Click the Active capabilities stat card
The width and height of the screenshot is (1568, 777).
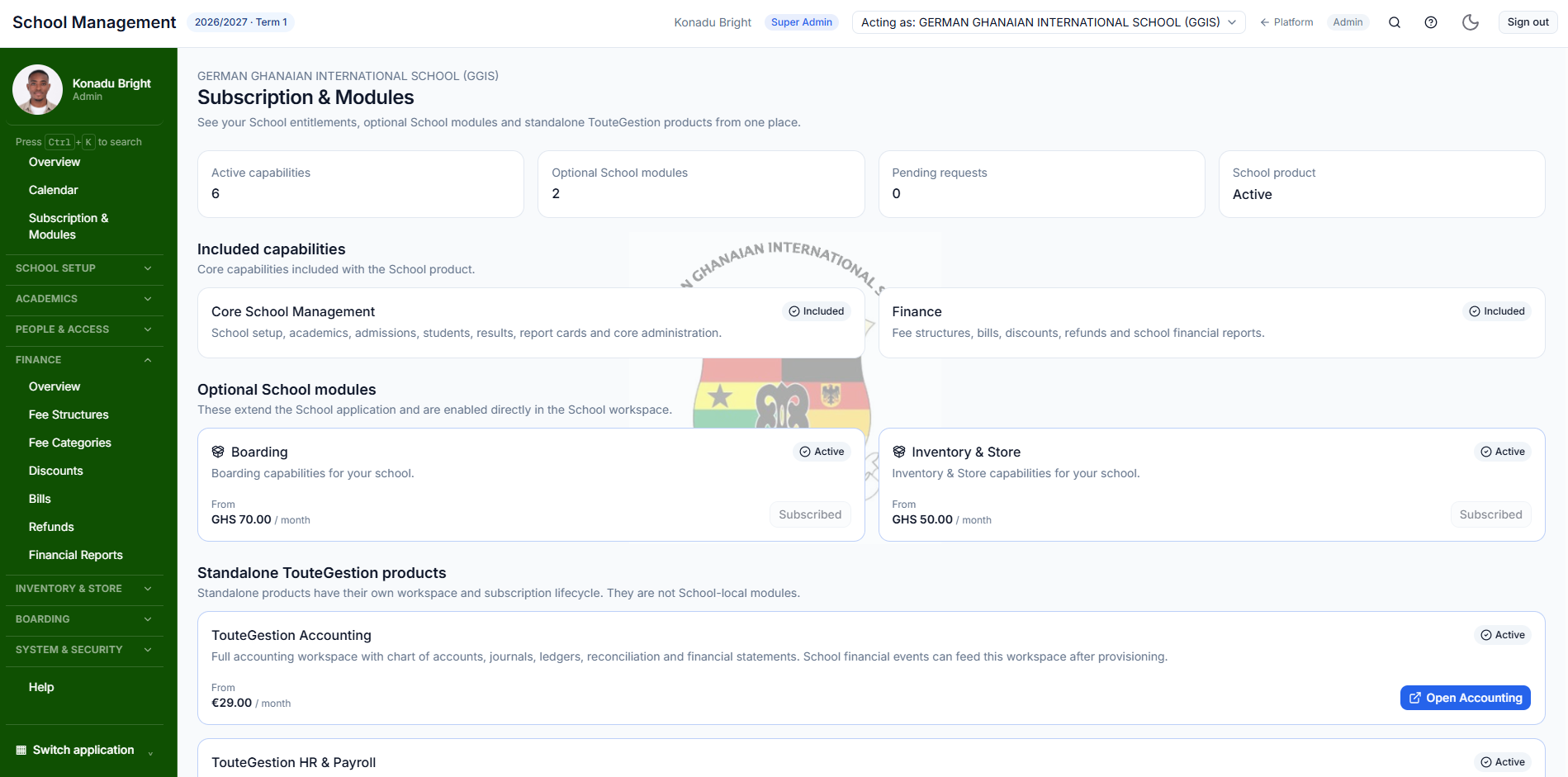tap(361, 184)
